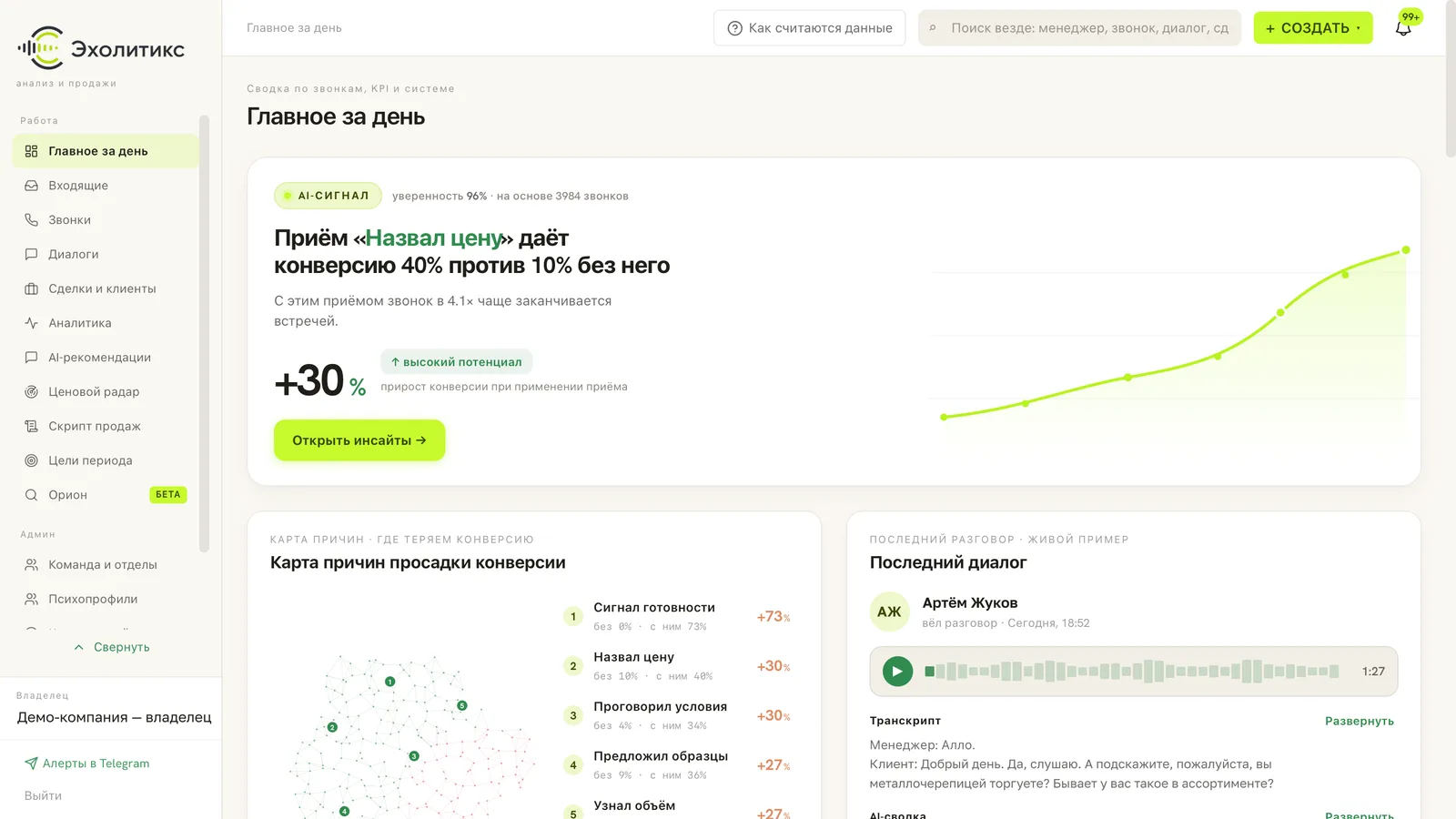Expand the Транскрипт section via Развернуть
This screenshot has height=819, width=1456.
(1360, 721)
